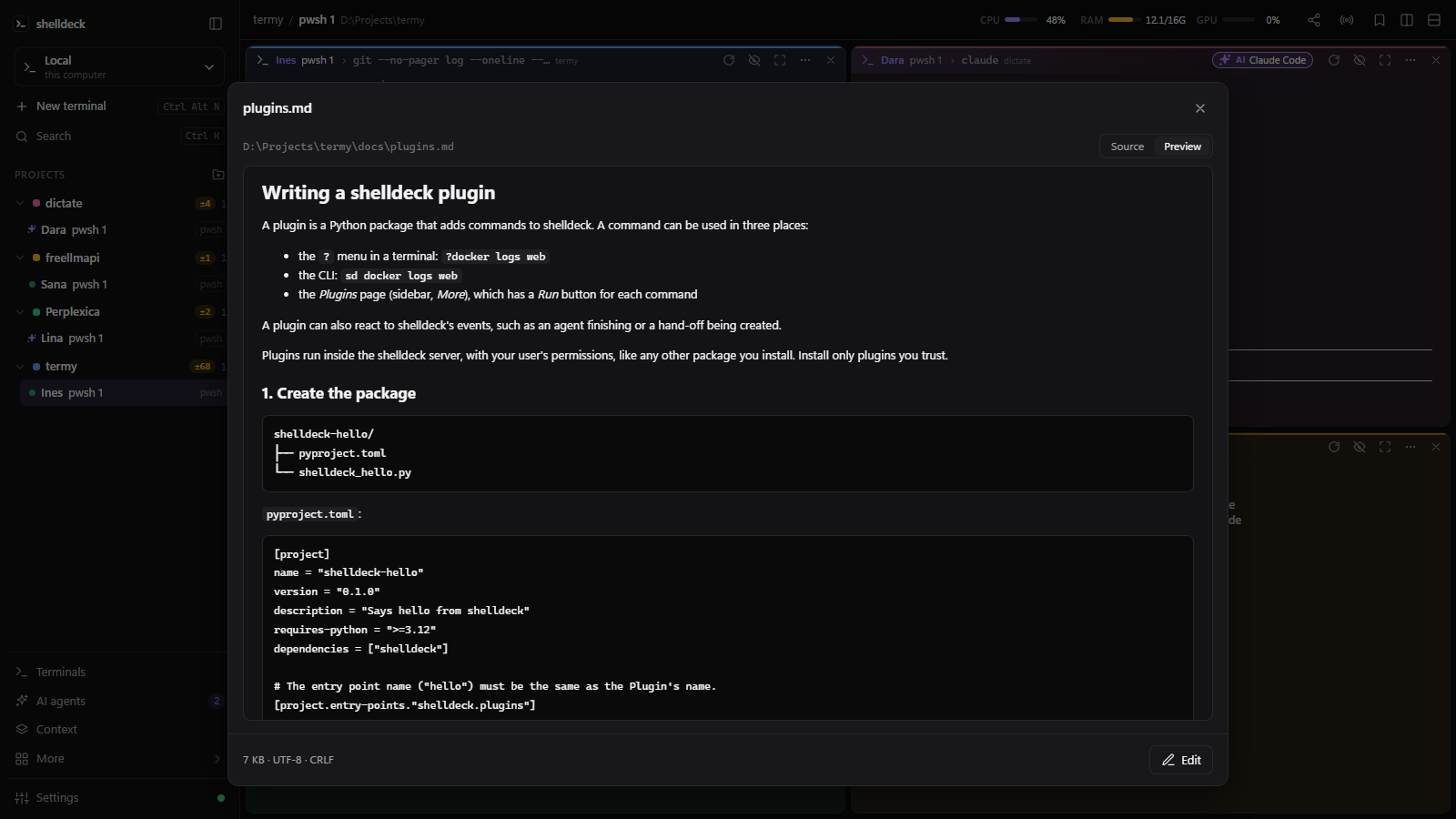Viewport: 1456px width, 819px height.
Task: Collapse the termy project
Action: tap(20, 367)
